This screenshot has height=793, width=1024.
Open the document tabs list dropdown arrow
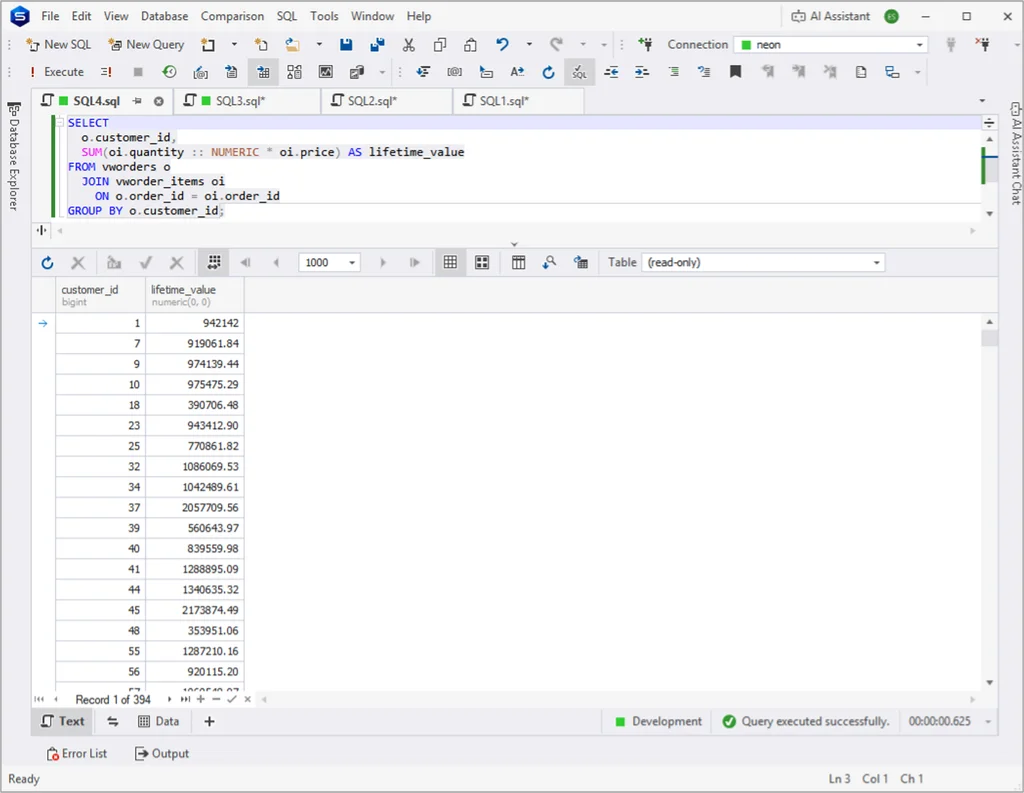pyautogui.click(x=982, y=101)
